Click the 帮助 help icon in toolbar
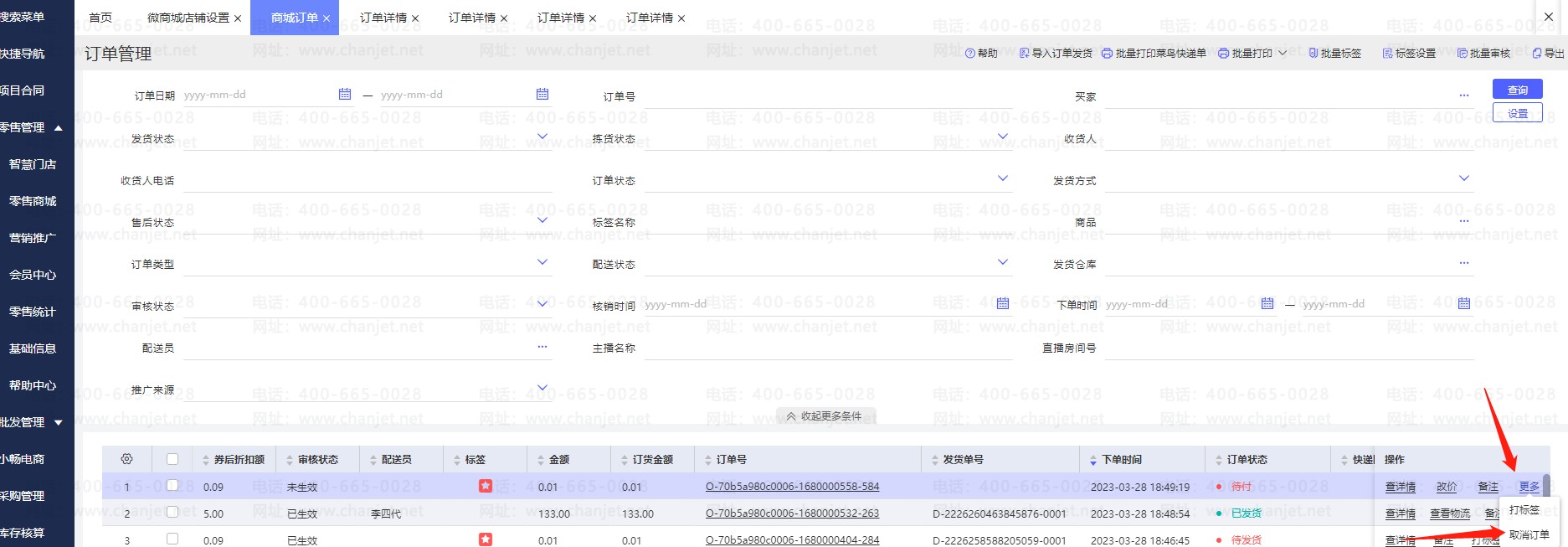 pyautogui.click(x=970, y=54)
